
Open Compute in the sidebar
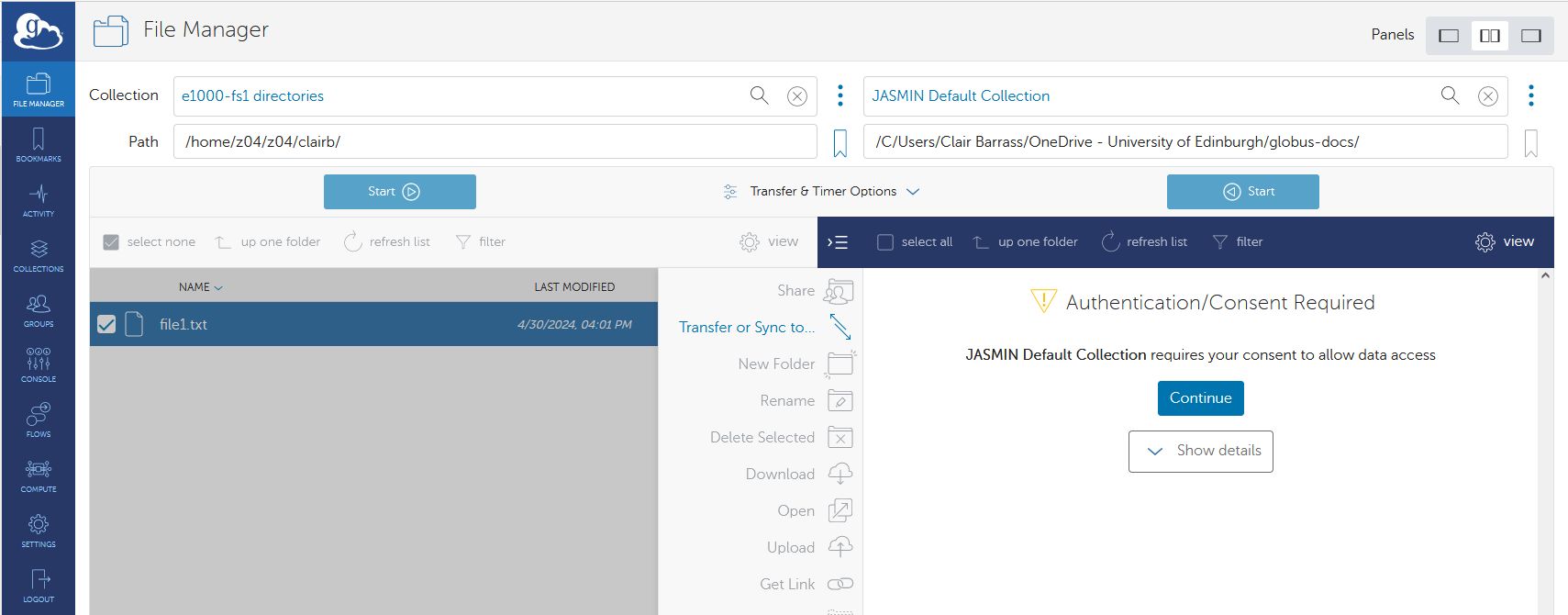(x=39, y=475)
